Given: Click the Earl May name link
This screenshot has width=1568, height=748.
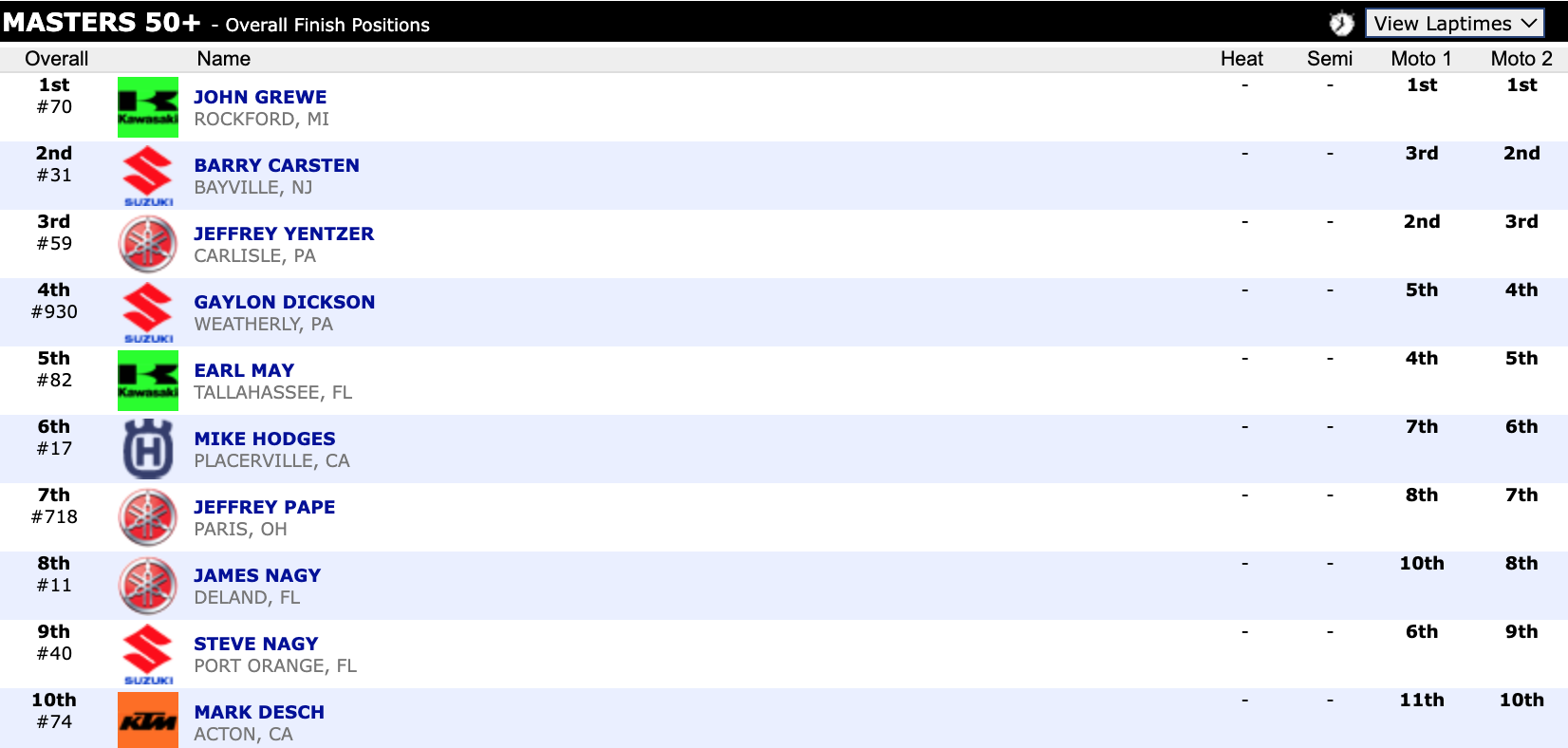Looking at the screenshot, I should [244, 370].
